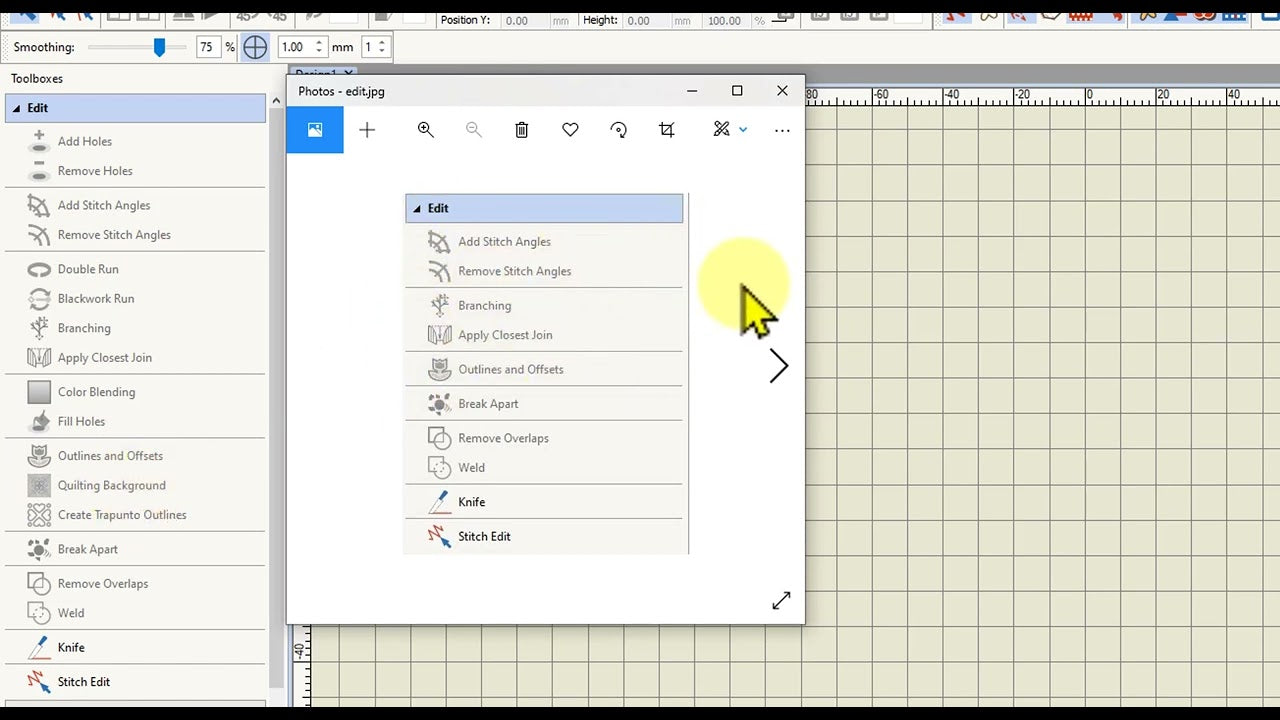
Task: Click Add Stitch Angles in the overlay menu
Action: click(504, 241)
